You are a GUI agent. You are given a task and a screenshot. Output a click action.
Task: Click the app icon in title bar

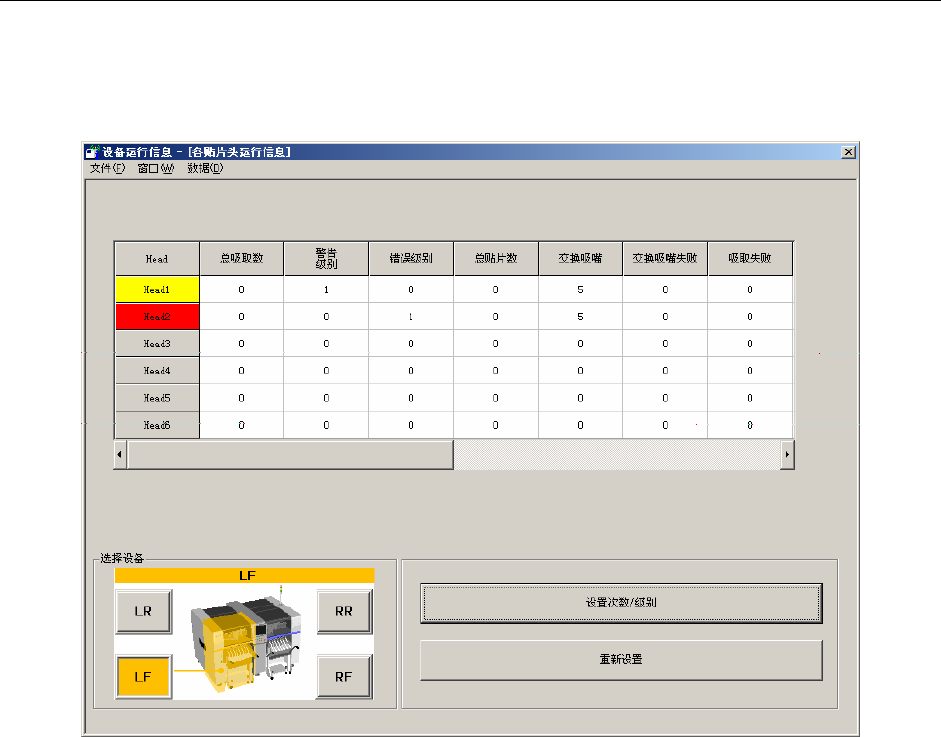point(92,152)
